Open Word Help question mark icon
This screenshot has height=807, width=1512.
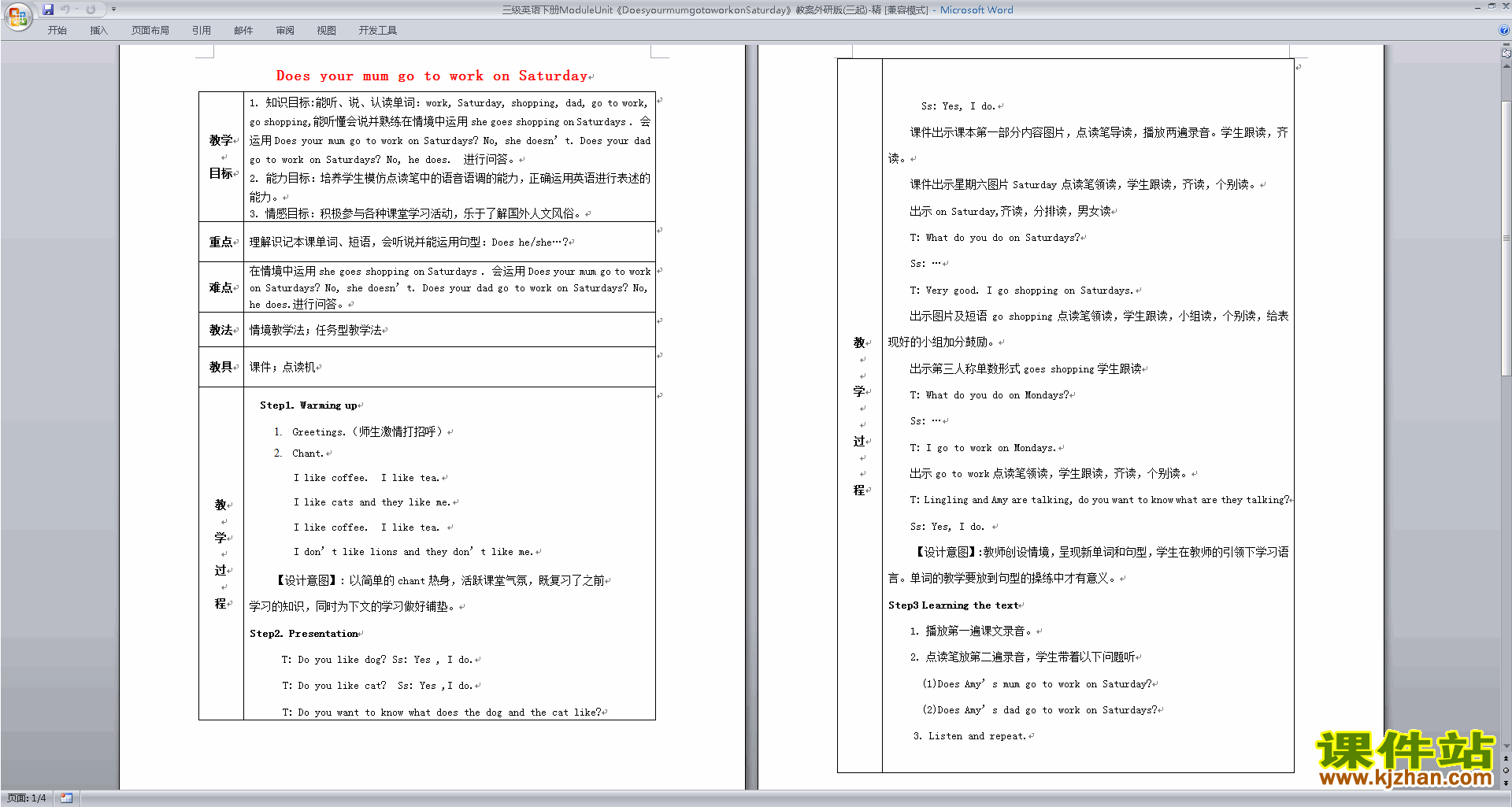tap(1504, 31)
